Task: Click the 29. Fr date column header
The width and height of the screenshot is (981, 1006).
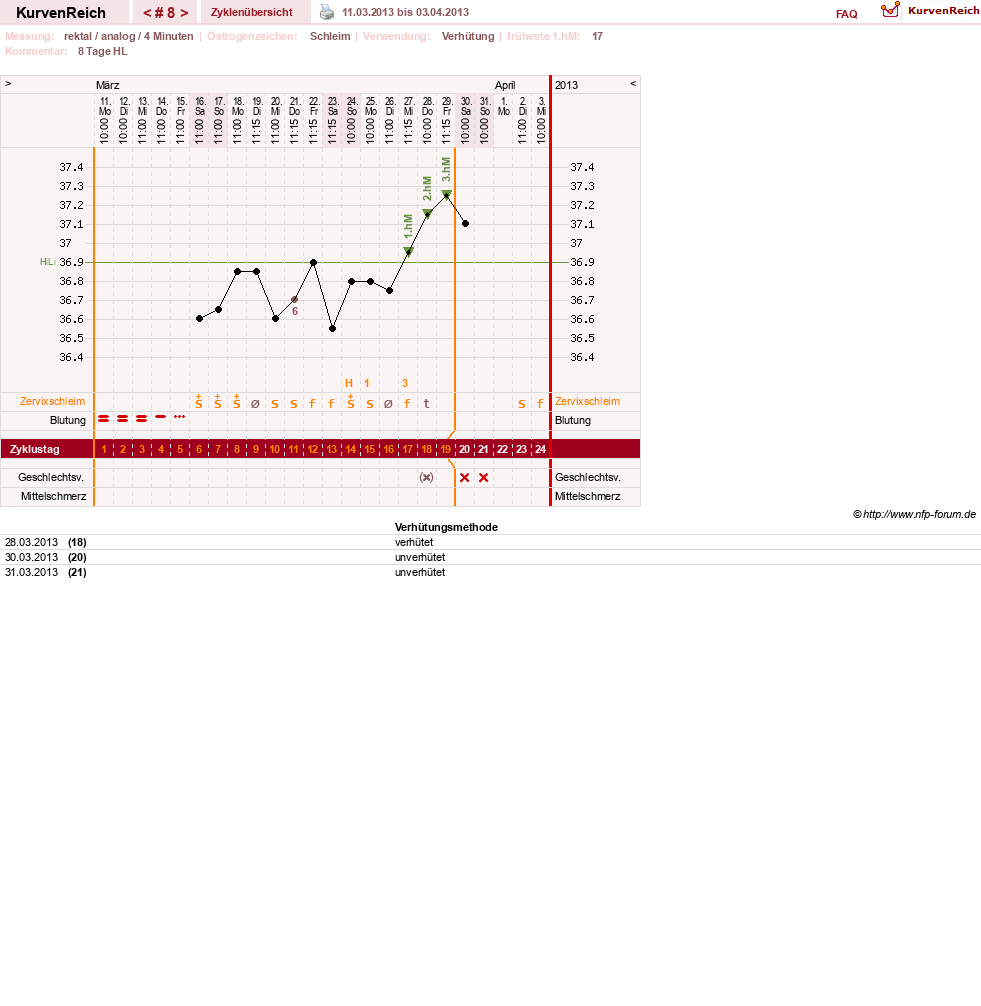Action: click(x=447, y=120)
